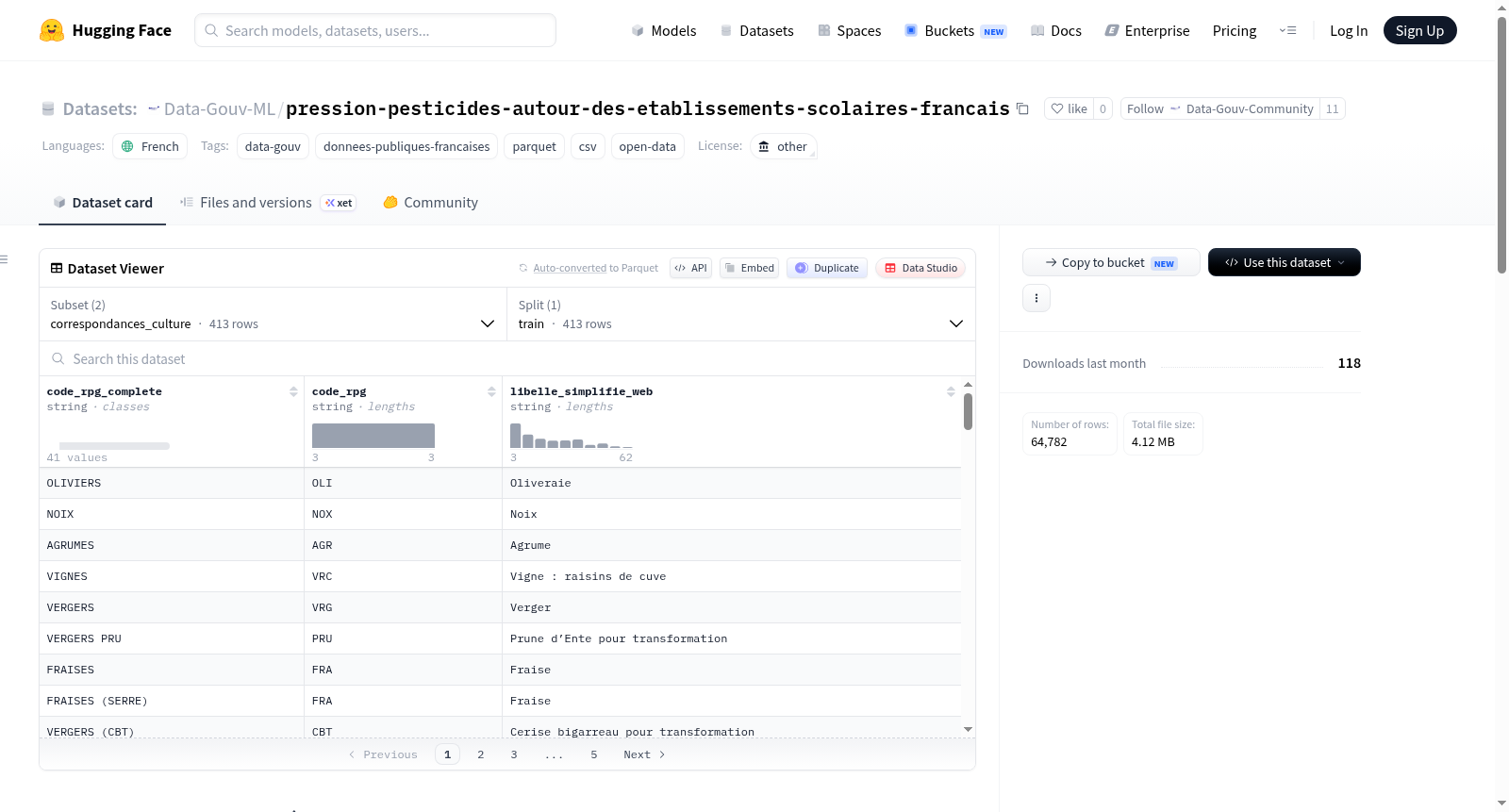
Task: Click the libelle_simplifie_web histogram's first bar
Action: pyautogui.click(x=515, y=435)
